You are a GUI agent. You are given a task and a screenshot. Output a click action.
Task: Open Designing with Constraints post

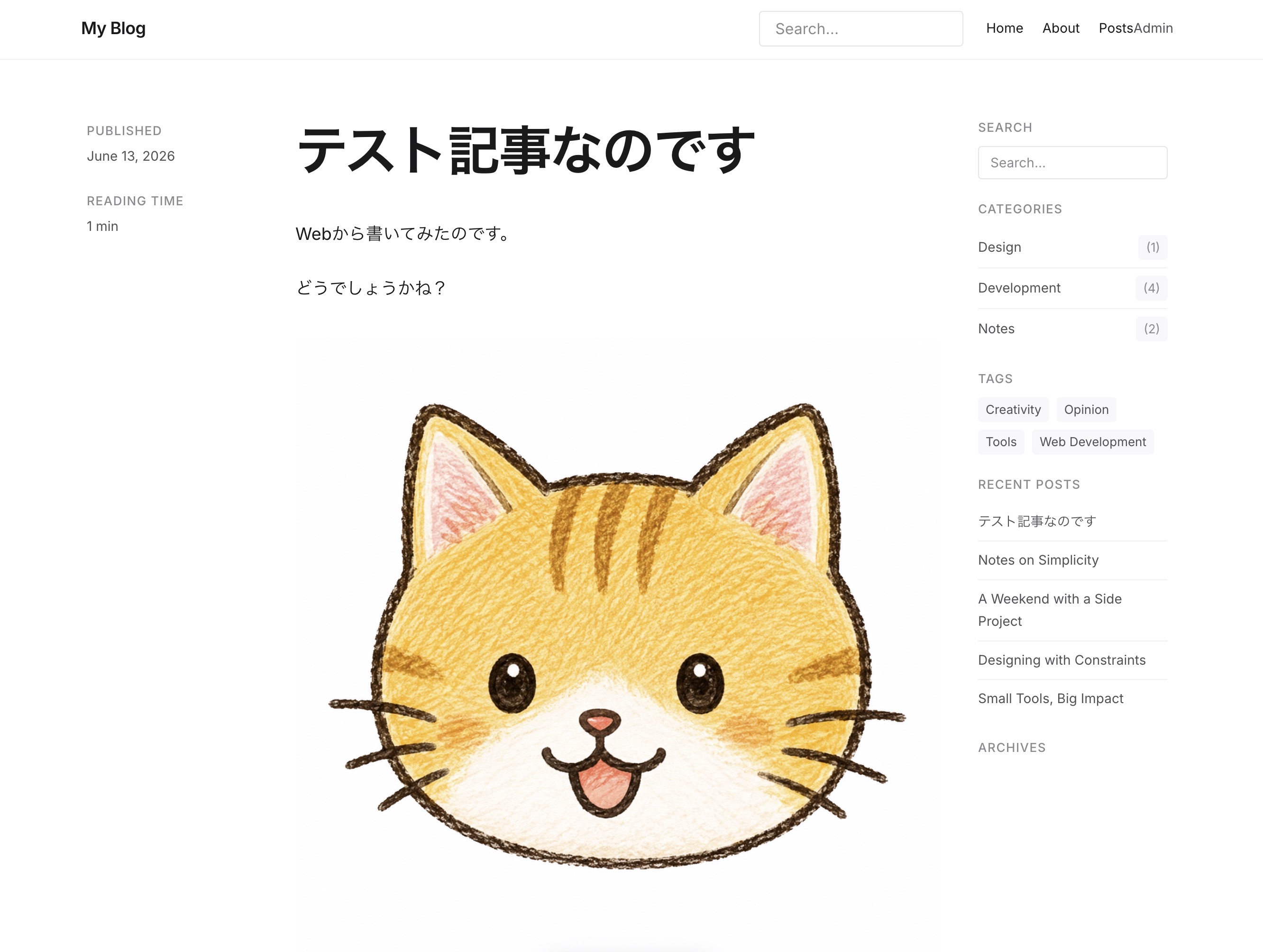[x=1062, y=659]
